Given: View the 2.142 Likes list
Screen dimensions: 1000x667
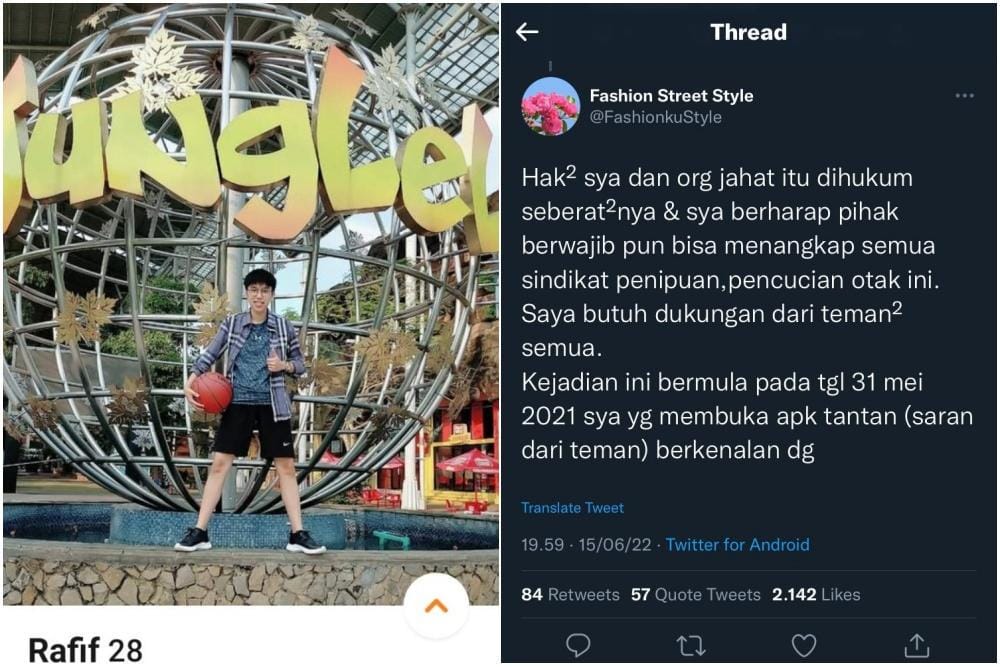Looking at the screenshot, I should [816, 594].
